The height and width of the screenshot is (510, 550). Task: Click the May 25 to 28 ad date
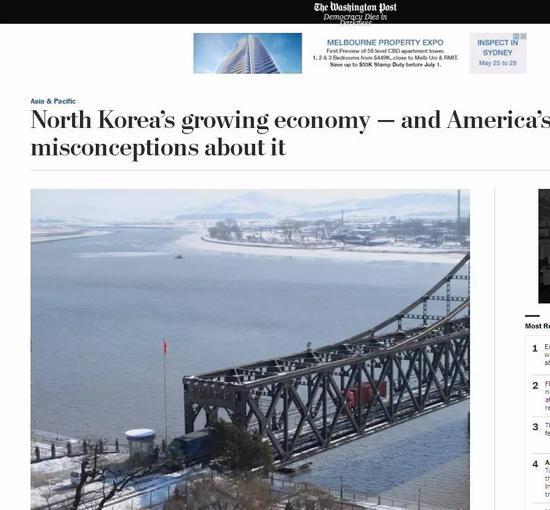pyautogui.click(x=498, y=63)
